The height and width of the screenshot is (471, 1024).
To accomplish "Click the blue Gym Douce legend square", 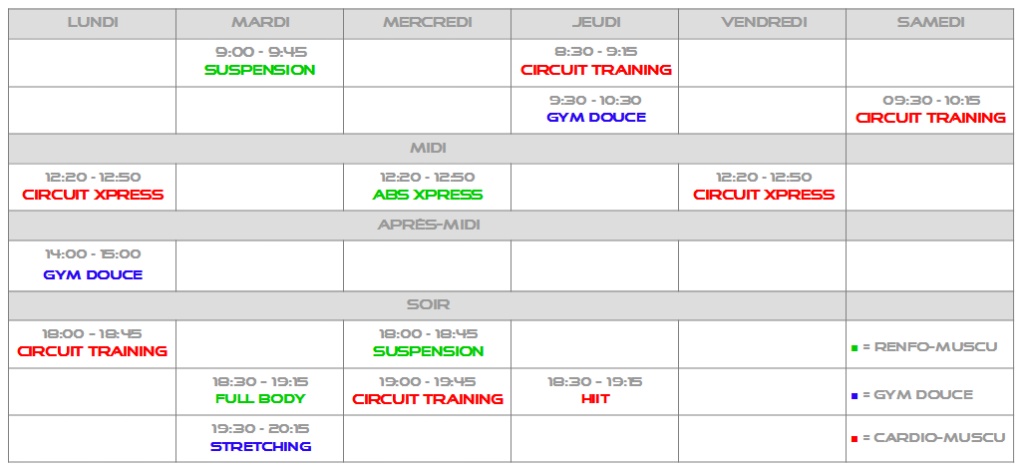I will (854, 395).
